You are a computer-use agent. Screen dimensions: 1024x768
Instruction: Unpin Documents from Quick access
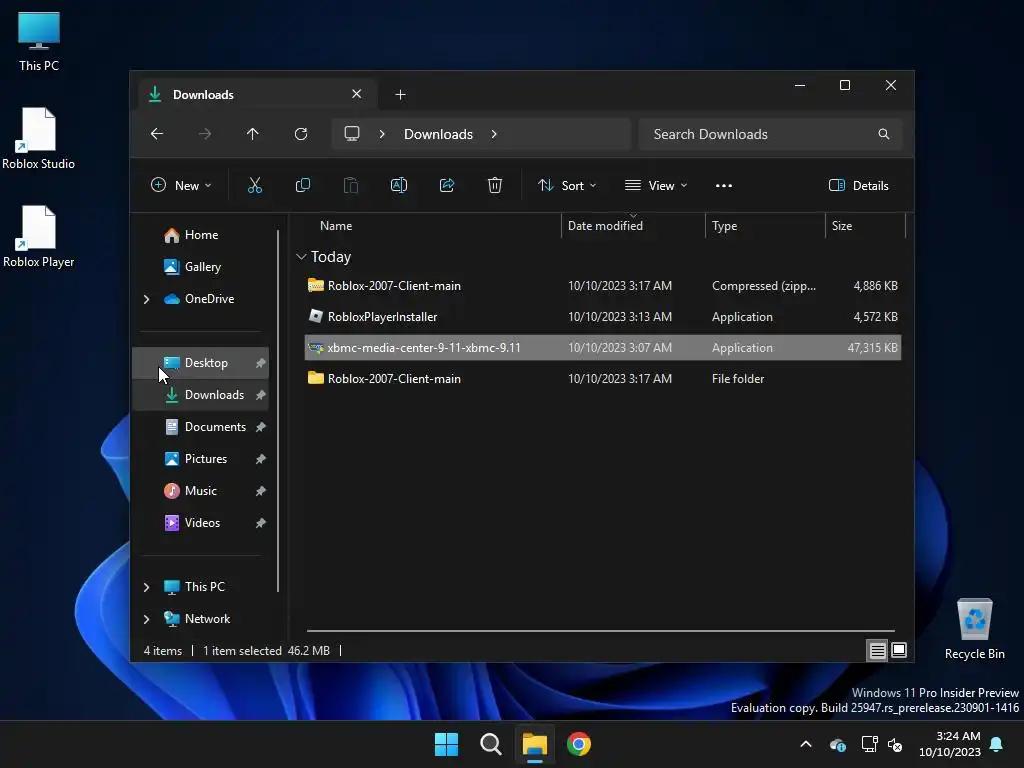pyautogui.click(x=261, y=427)
